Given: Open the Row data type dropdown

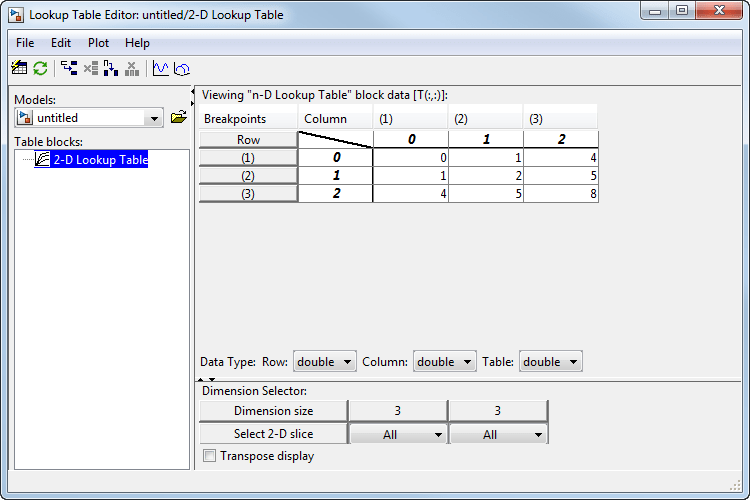Looking at the screenshot, I should click(x=324, y=362).
